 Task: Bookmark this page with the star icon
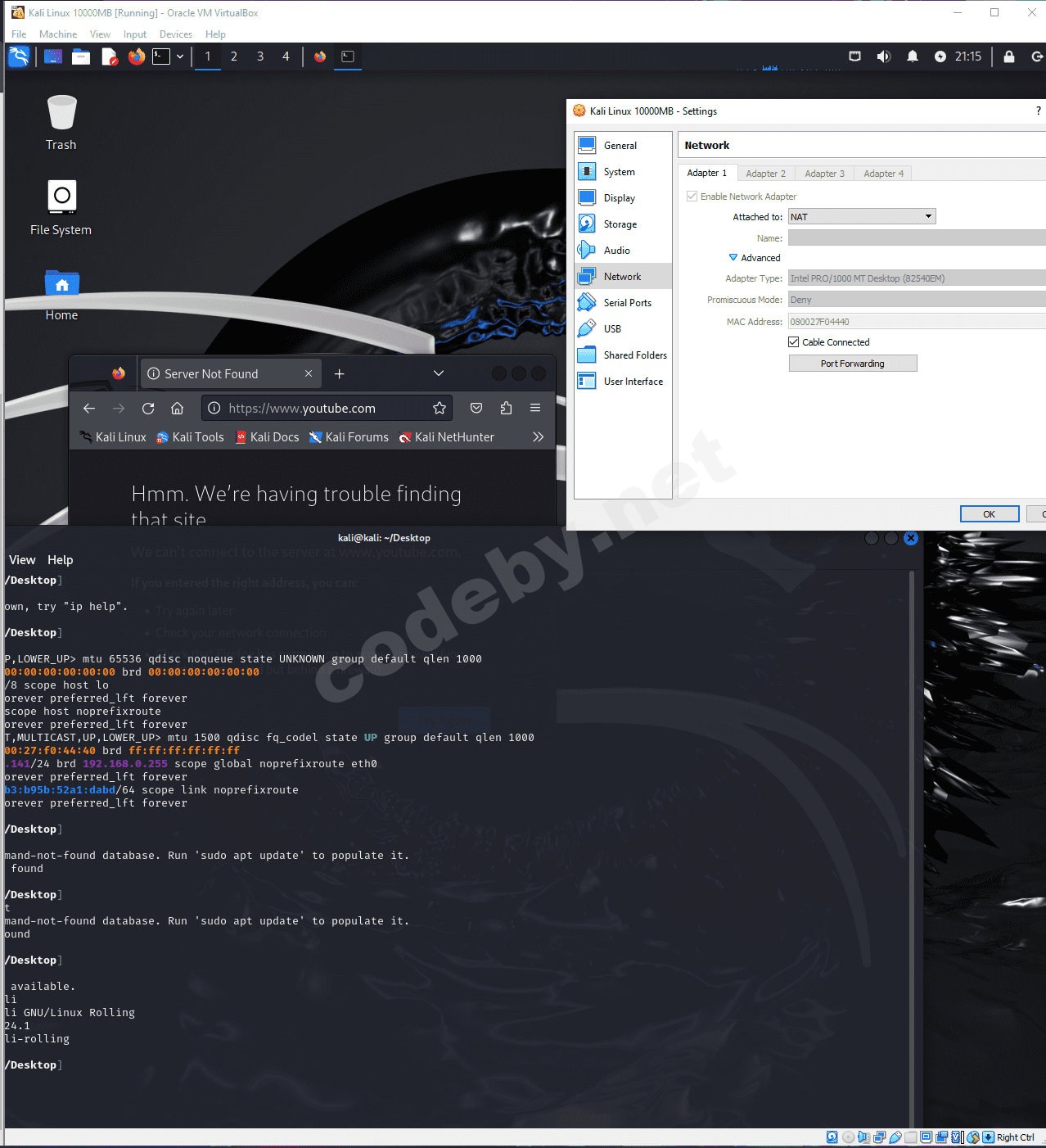(x=440, y=409)
